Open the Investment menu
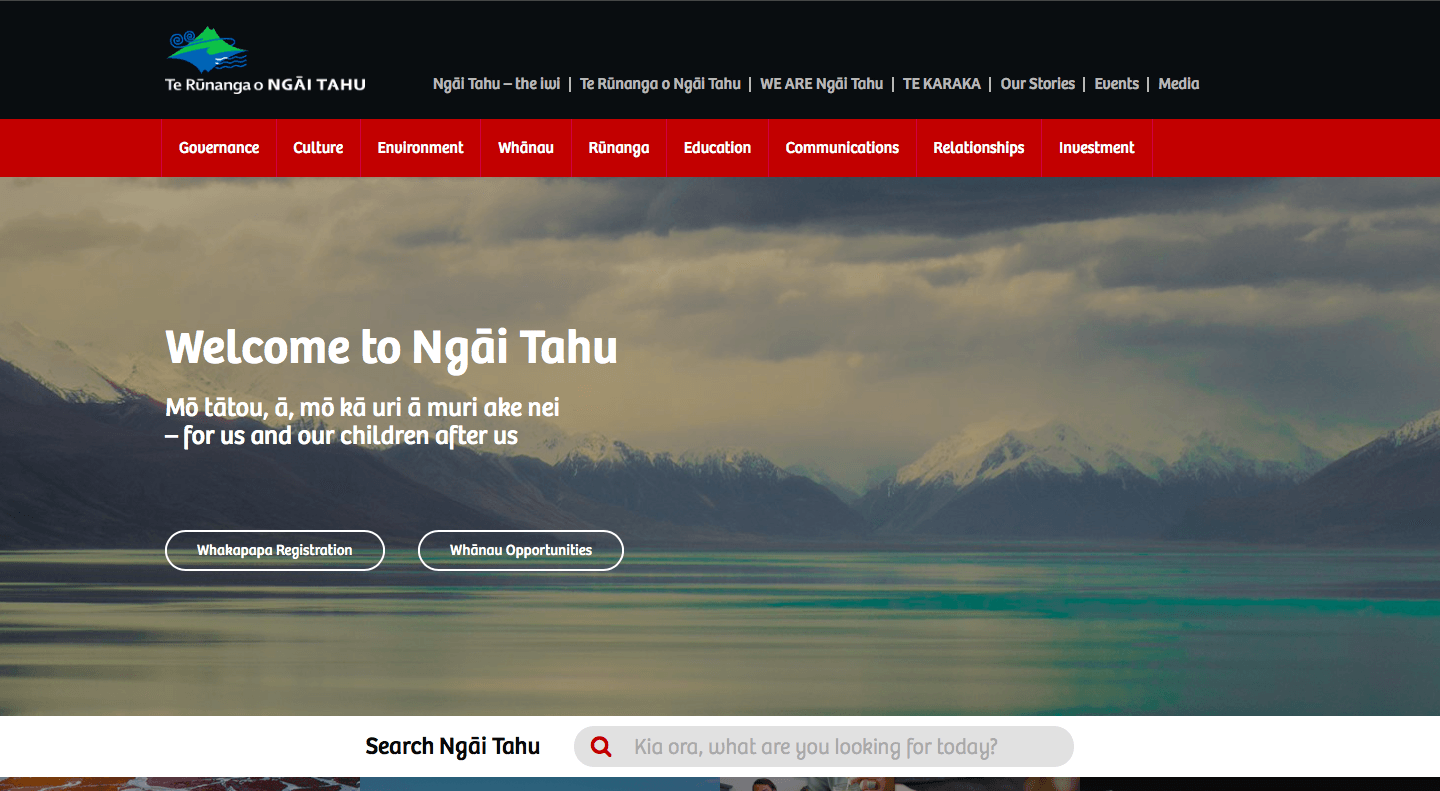The height and width of the screenshot is (791, 1440). [x=1097, y=148]
